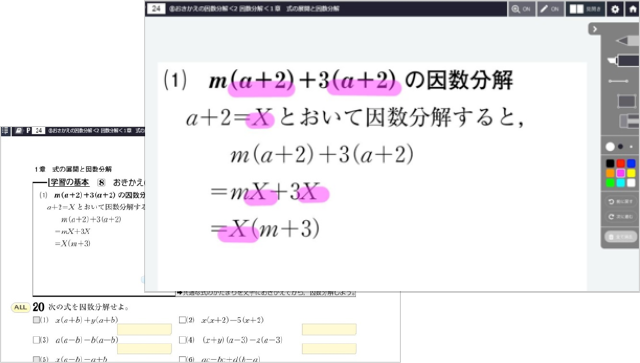Viewport: 640px width, 363px height.
Task: Pick the red color swatch
Action: (x=621, y=163)
